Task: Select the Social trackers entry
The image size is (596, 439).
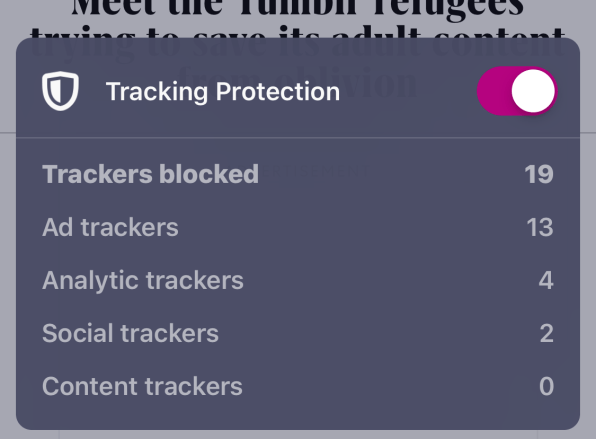Action: 298,333
